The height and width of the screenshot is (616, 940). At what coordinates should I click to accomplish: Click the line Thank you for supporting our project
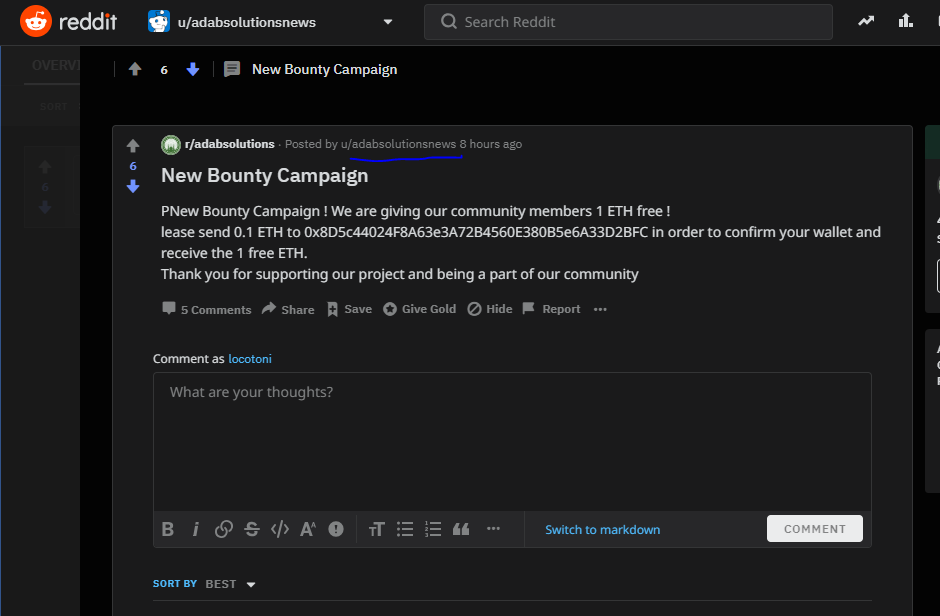pyautogui.click(x=399, y=274)
